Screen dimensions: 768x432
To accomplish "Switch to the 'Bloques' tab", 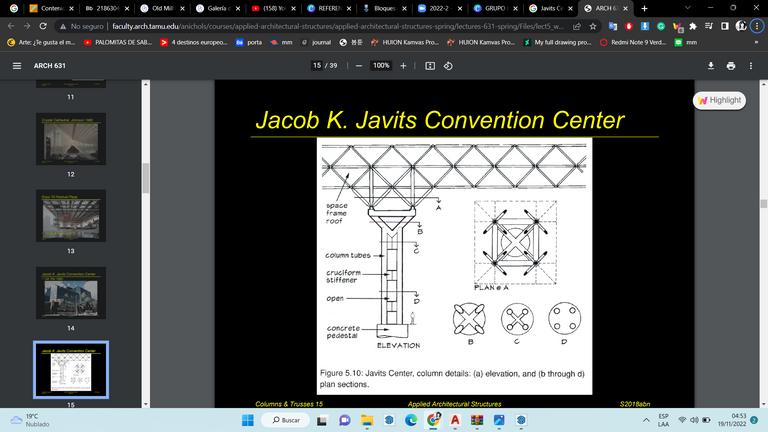I will pyautogui.click(x=384, y=8).
